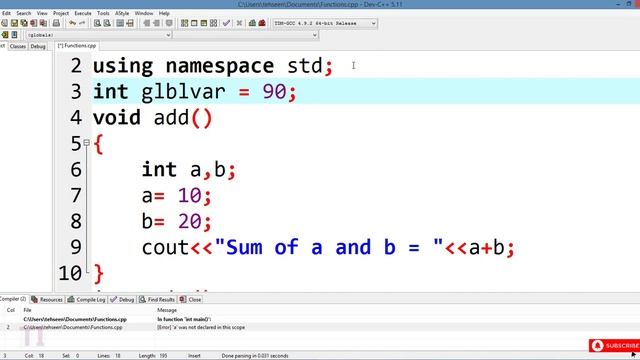Click the Insert mode status bar entry
Image resolution: width=640 pixels, height=360 pixels.
tap(194, 356)
